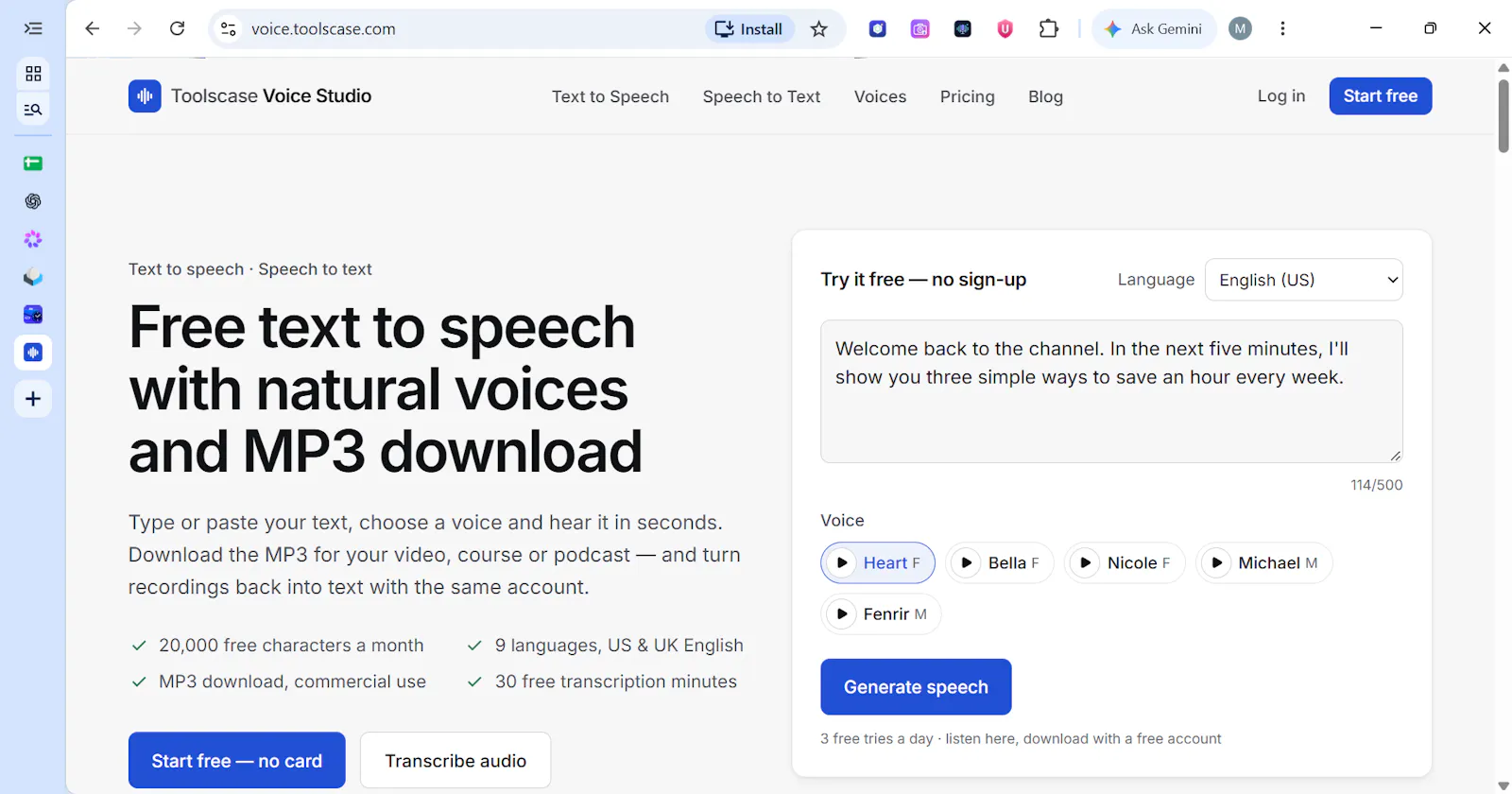Go to the Voices nav item
1512x794 pixels.
pyautogui.click(x=880, y=96)
